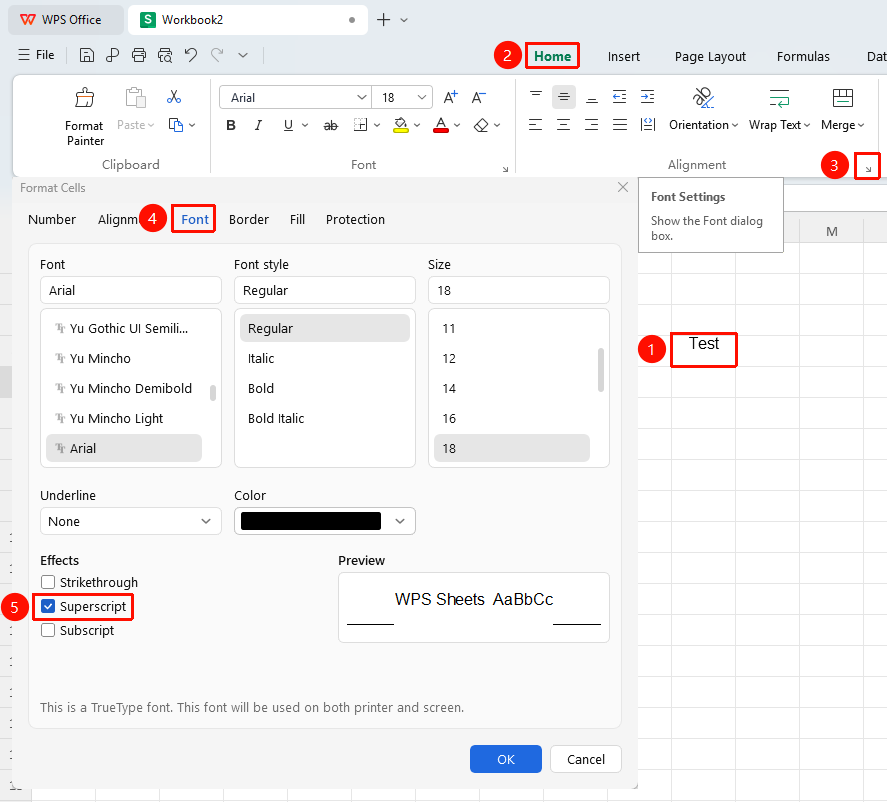887x802 pixels.
Task: Expand the Orientation options arrow
Action: pyautogui.click(x=735, y=125)
